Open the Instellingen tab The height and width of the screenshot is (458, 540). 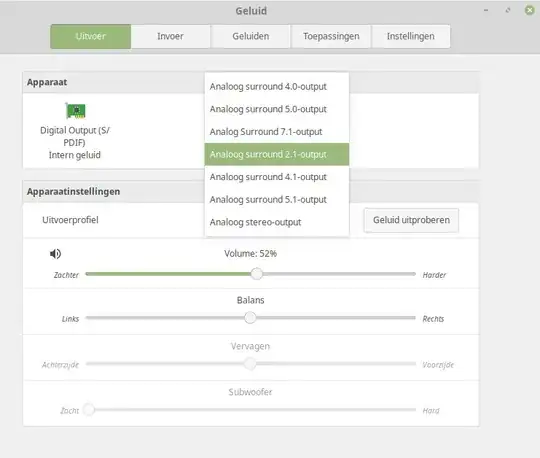pos(411,36)
